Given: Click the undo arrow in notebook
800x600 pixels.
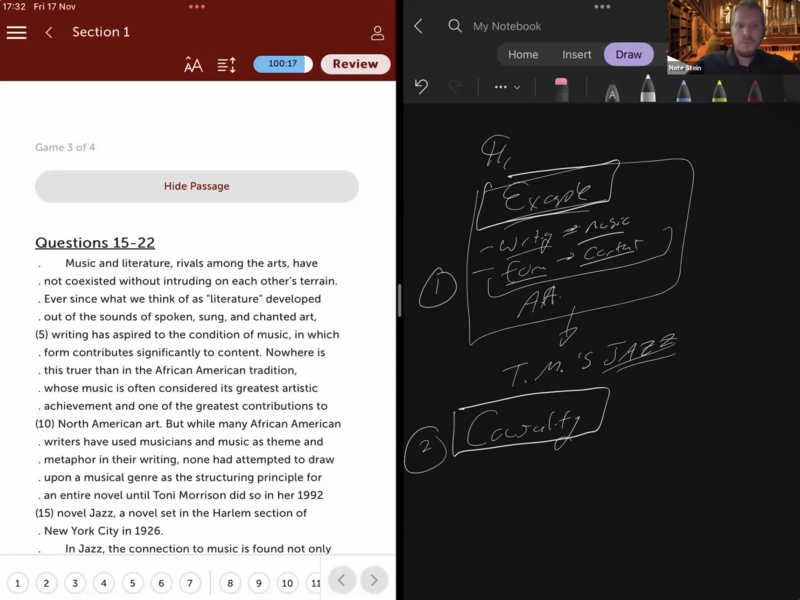Looking at the screenshot, I should 421,87.
